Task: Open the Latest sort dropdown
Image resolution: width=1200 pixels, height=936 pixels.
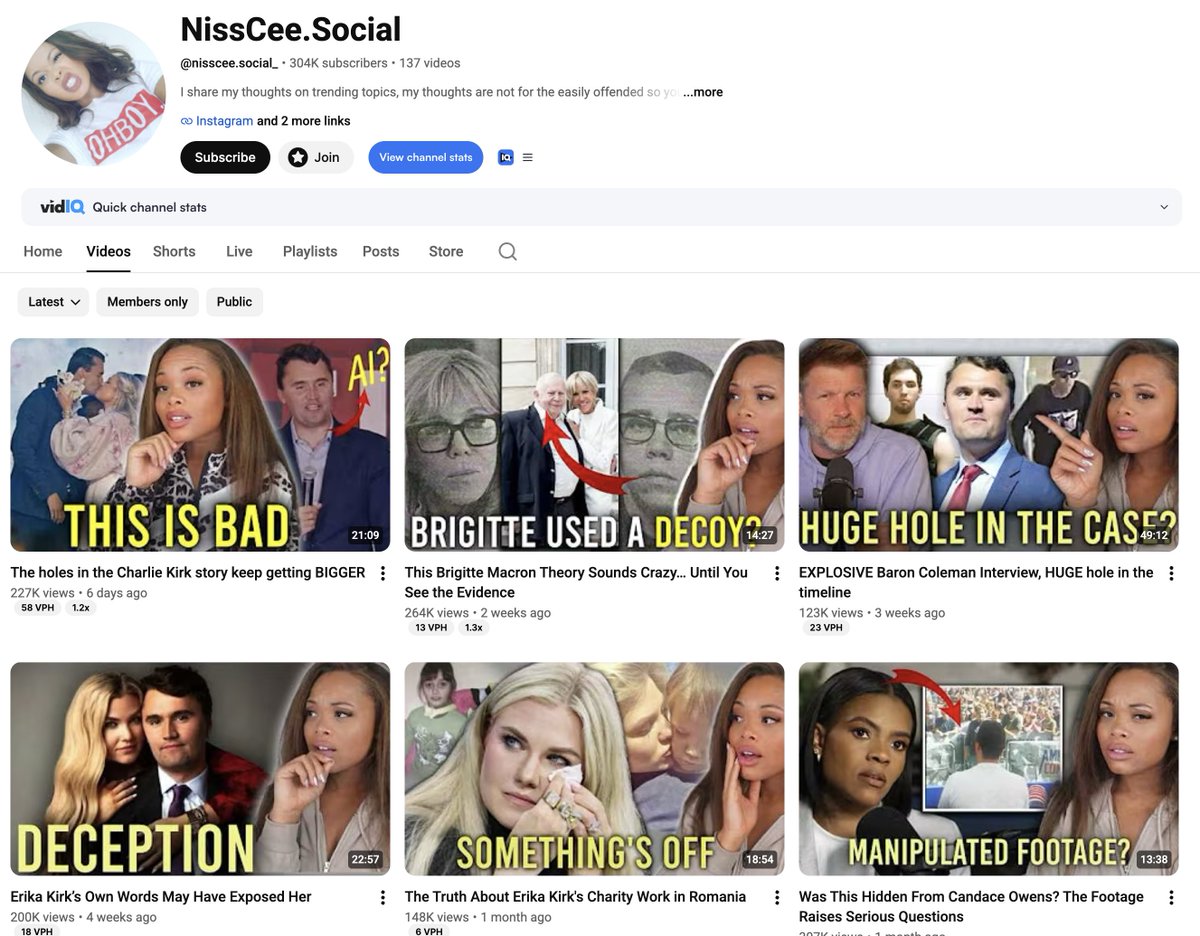Action: coord(54,302)
